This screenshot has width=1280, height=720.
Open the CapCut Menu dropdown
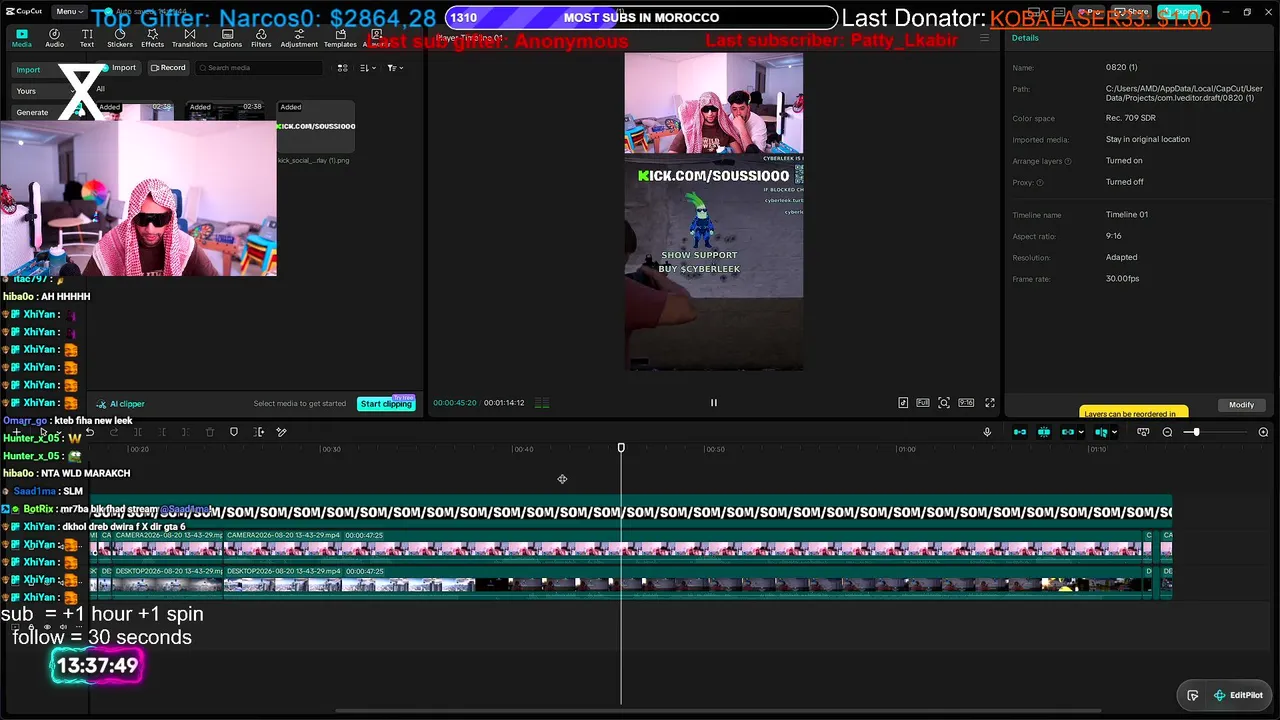point(69,12)
